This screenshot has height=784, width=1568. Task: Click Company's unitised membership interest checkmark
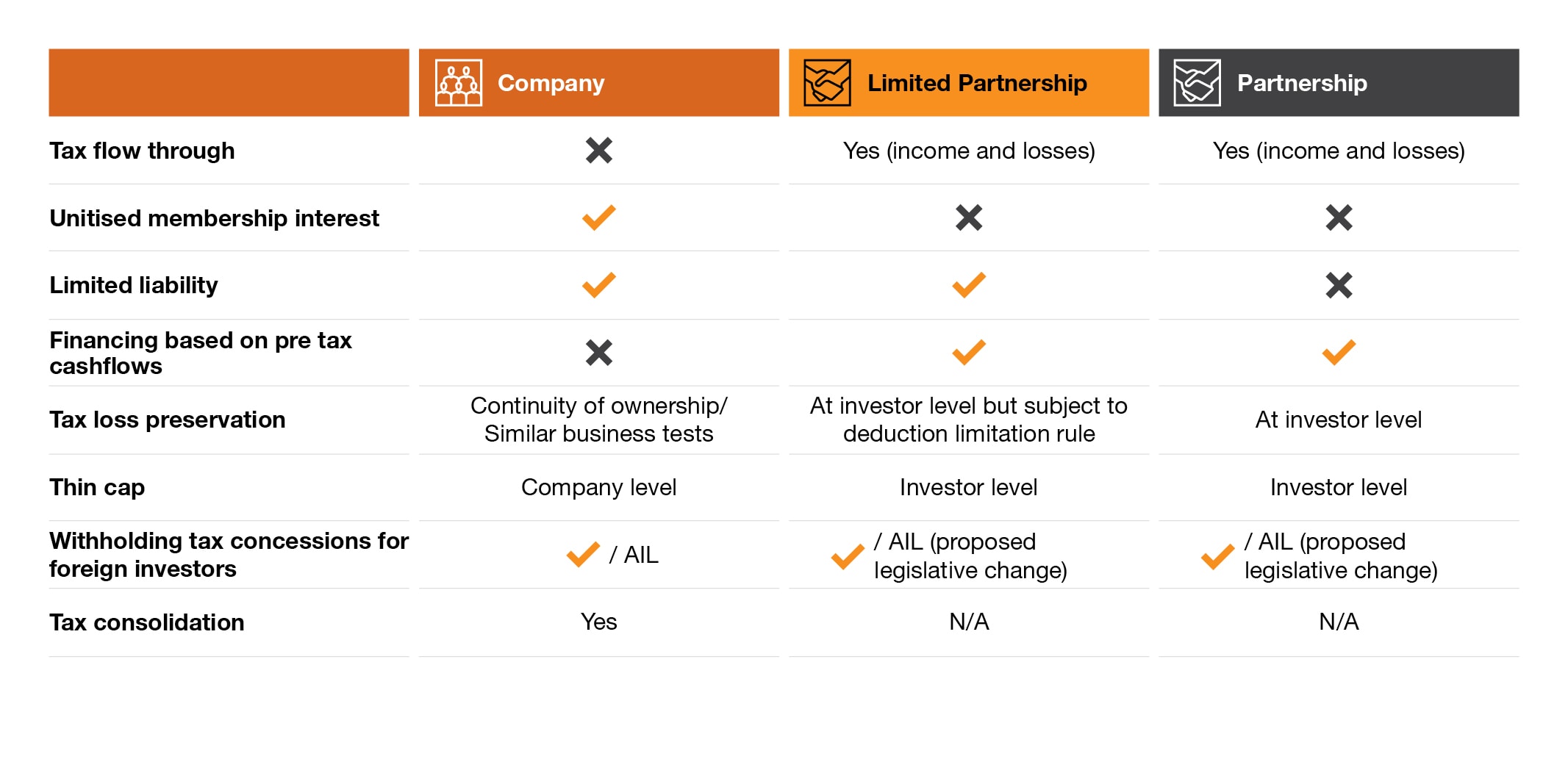click(599, 217)
